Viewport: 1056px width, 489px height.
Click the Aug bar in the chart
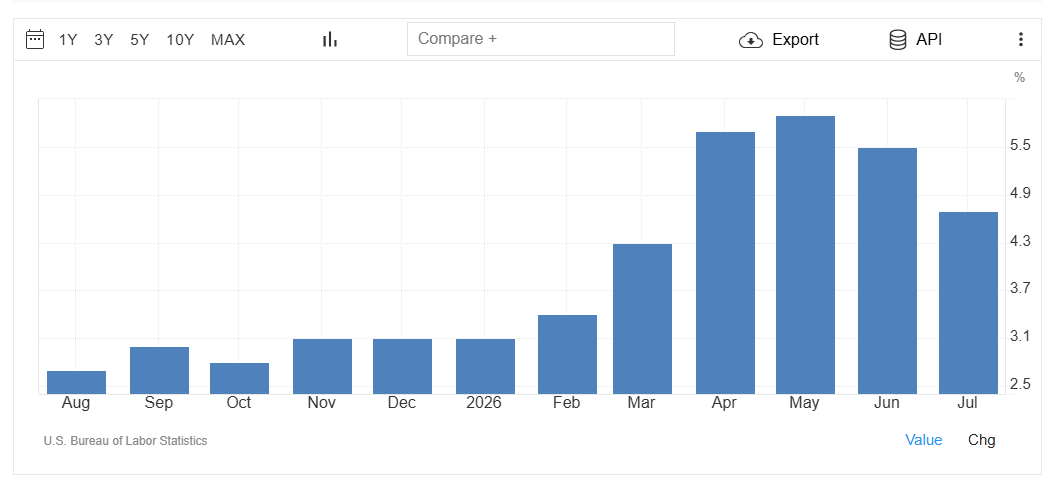point(76,383)
